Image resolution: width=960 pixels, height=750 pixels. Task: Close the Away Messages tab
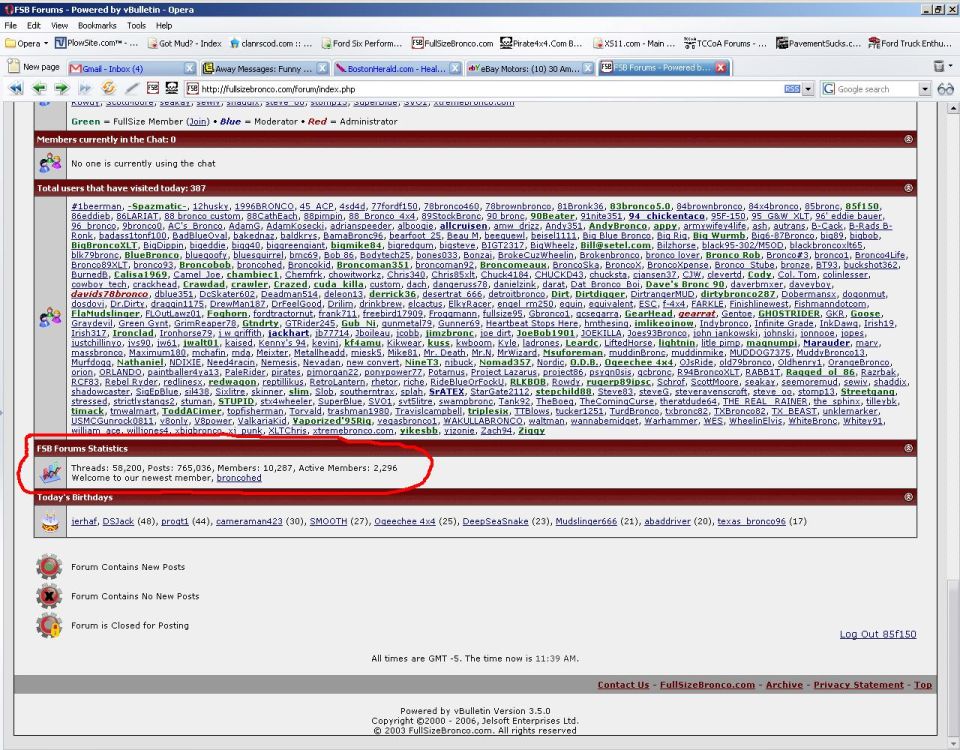coord(322,68)
